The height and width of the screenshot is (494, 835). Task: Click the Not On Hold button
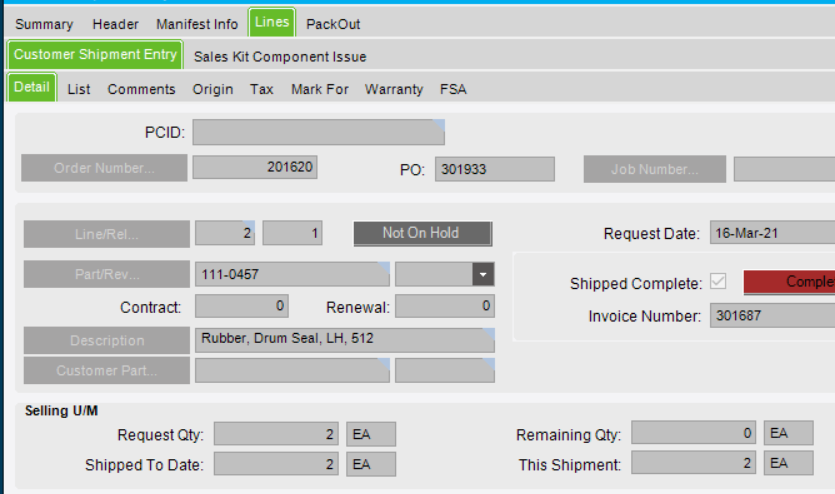[x=423, y=234]
